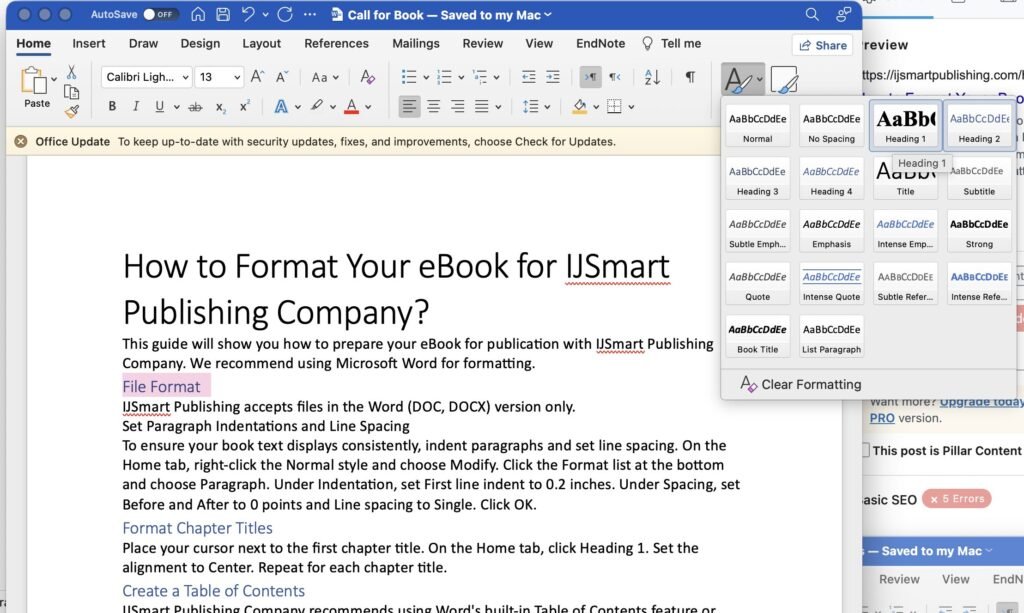Screen dimensions: 1024x613
Task: Clear all formatting from ribbon icon
Action: (368, 76)
